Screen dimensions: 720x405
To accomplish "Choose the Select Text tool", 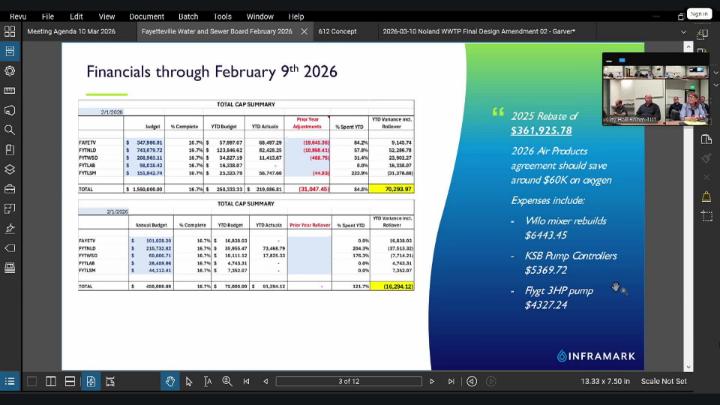I will [207, 381].
